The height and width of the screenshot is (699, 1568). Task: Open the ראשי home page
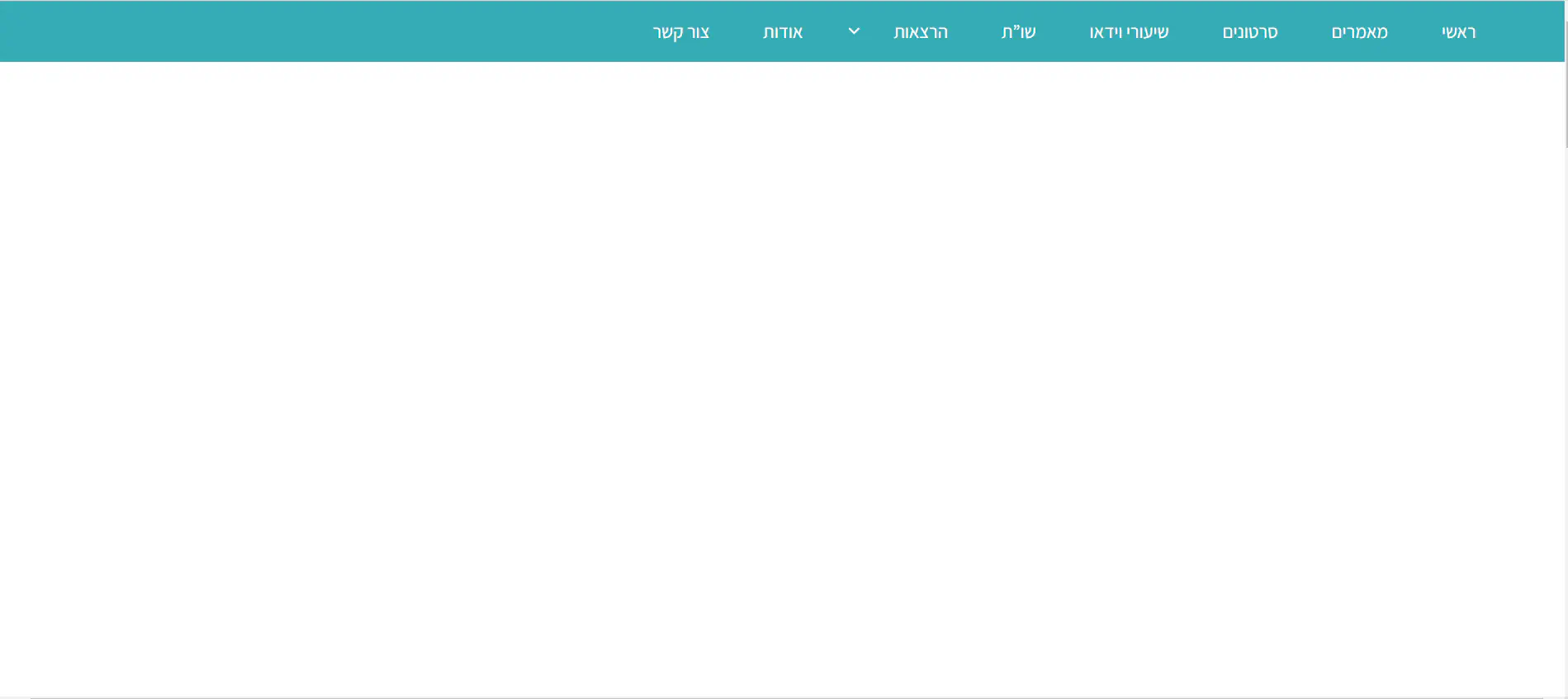[1458, 32]
